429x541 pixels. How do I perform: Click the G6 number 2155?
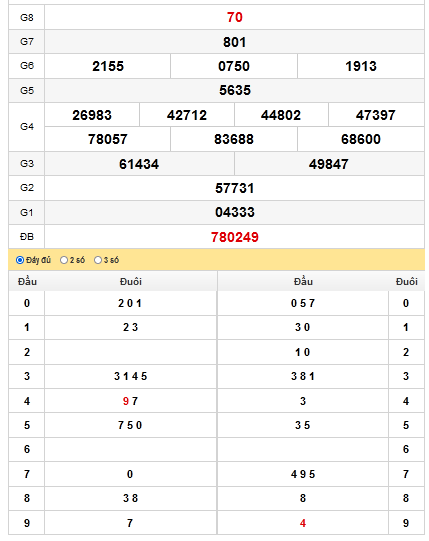click(x=108, y=66)
